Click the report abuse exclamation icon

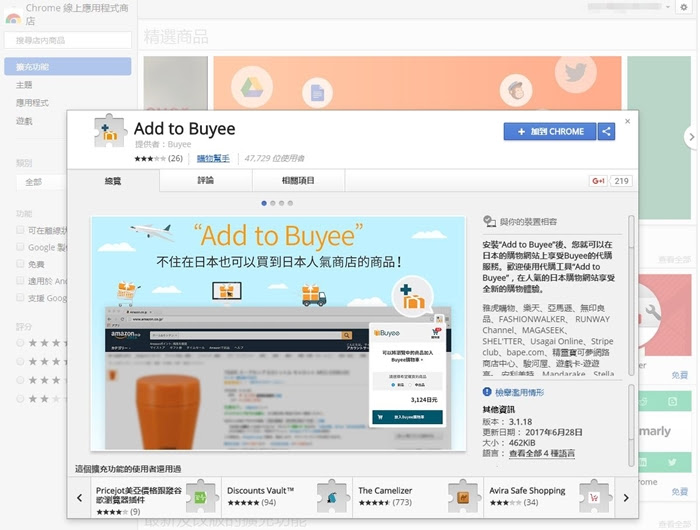coord(487,392)
